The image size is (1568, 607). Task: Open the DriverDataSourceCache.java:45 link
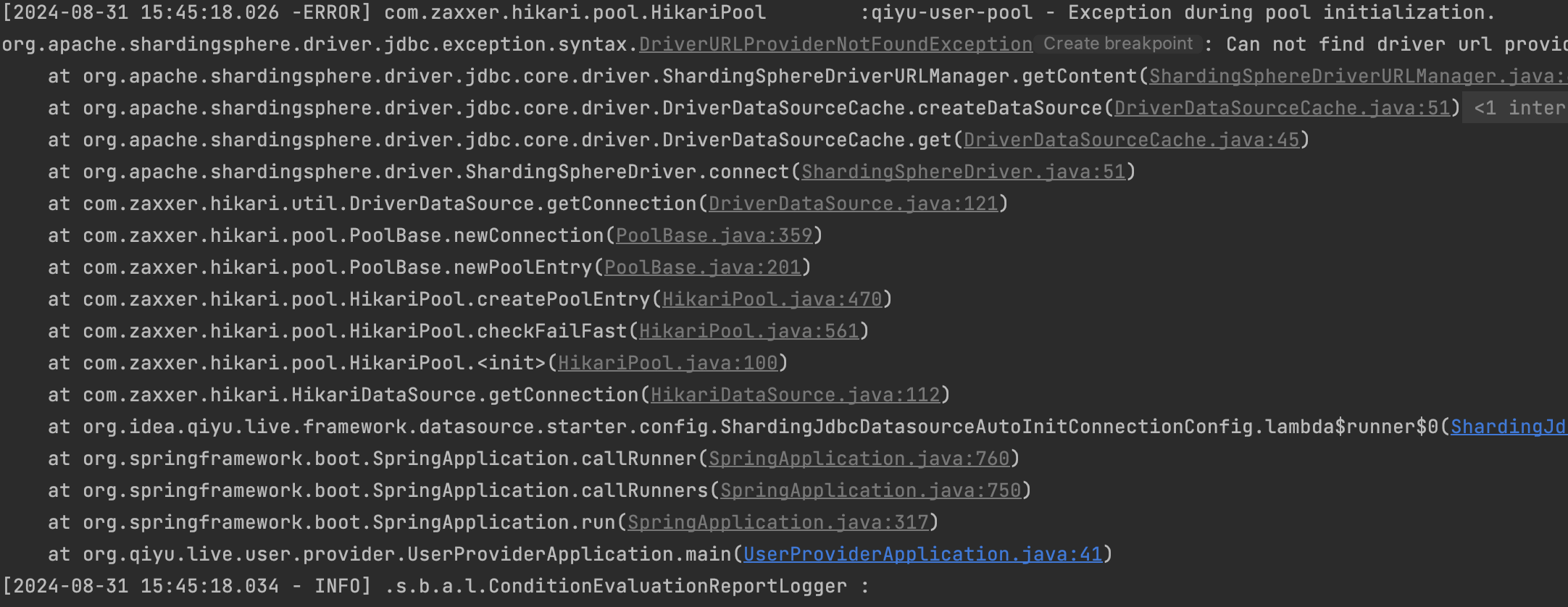point(1131,140)
